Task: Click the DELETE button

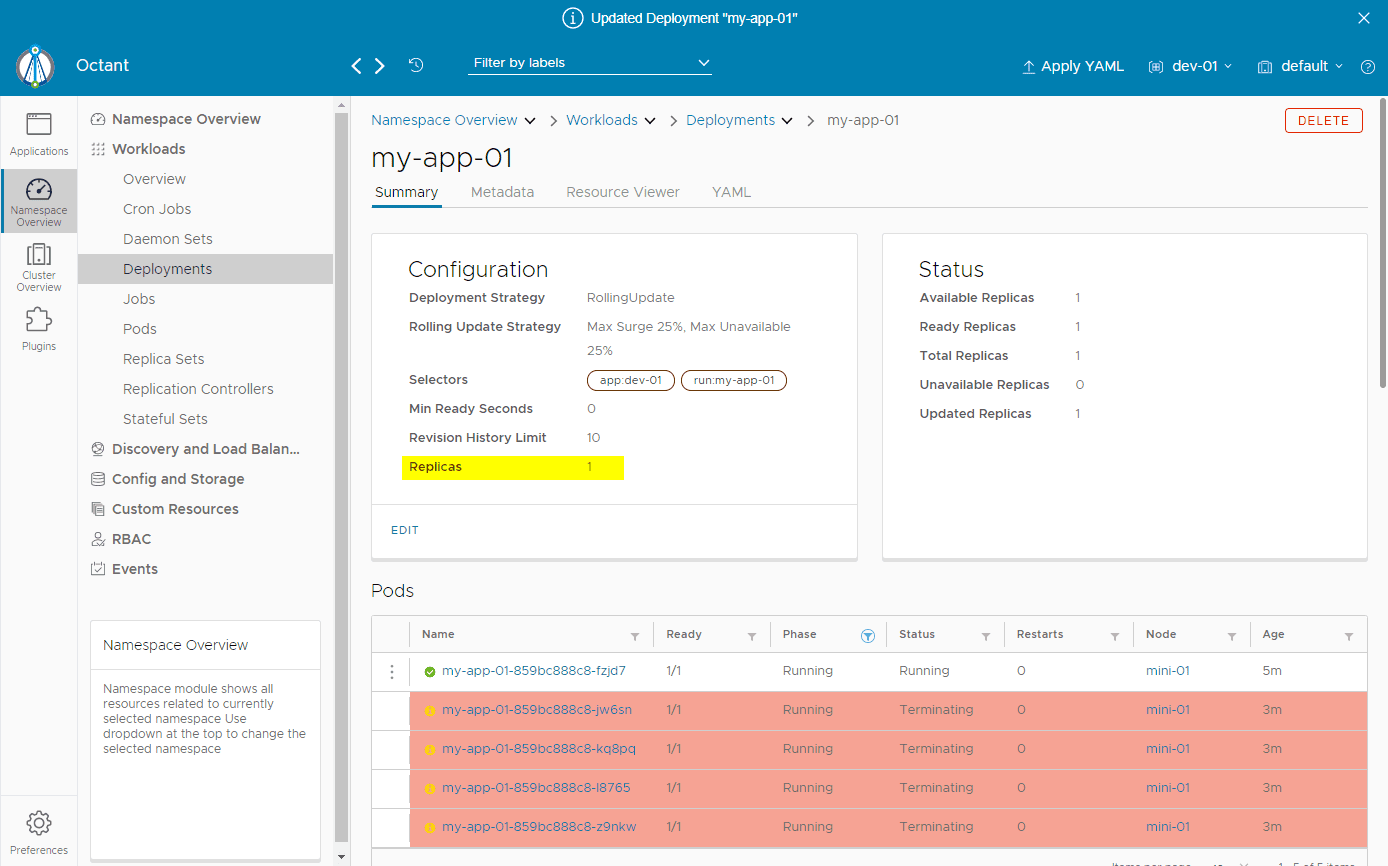Action: (x=1324, y=120)
